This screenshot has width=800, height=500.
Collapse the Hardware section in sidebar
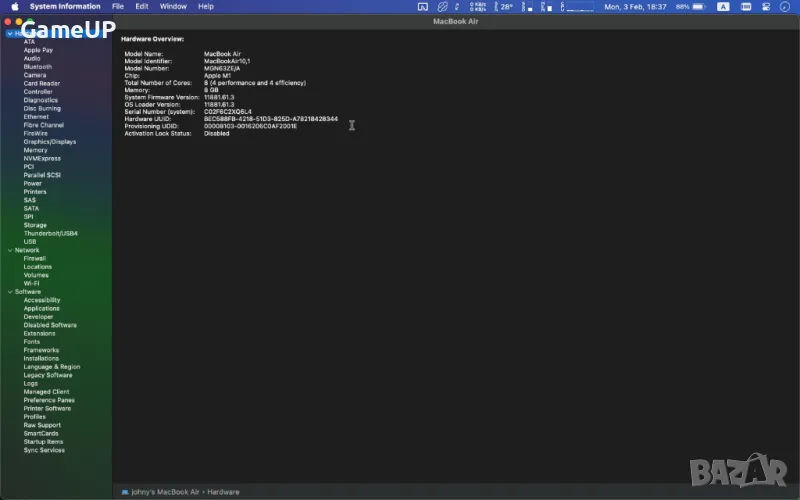click(x=9, y=33)
